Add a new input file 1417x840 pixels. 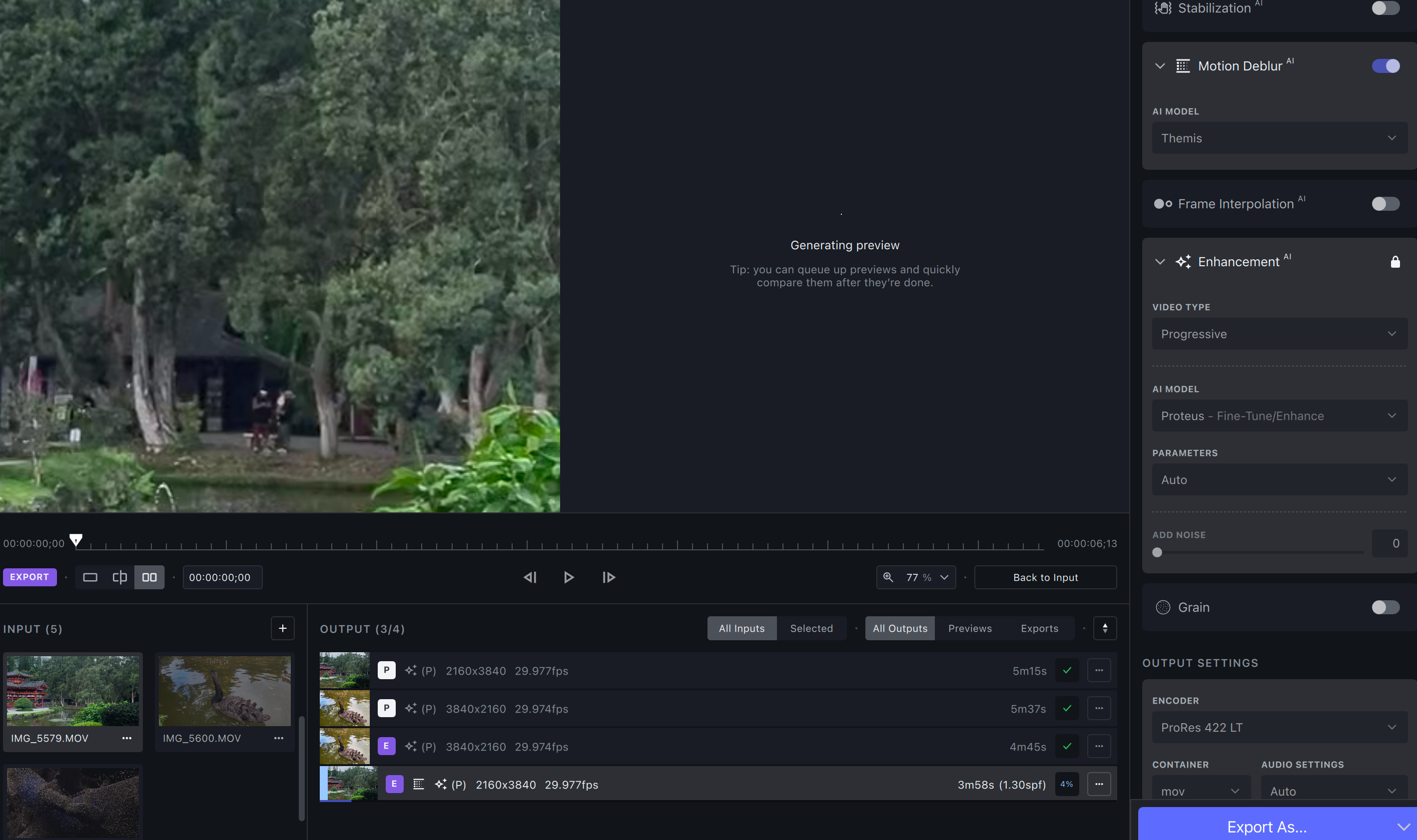pos(283,628)
